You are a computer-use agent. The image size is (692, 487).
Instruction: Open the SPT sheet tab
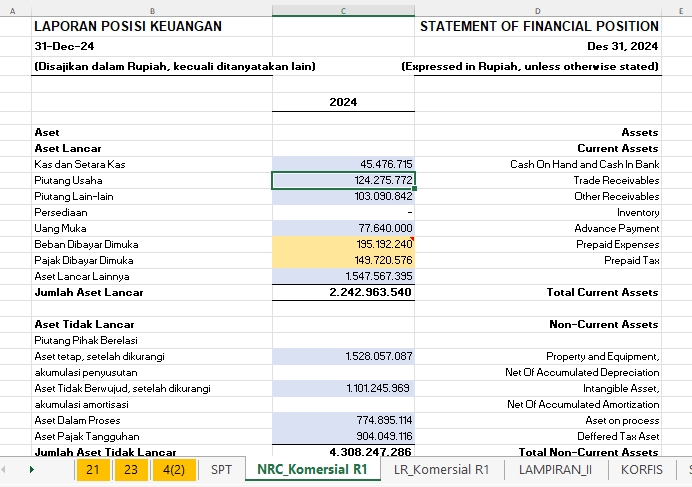(x=221, y=469)
